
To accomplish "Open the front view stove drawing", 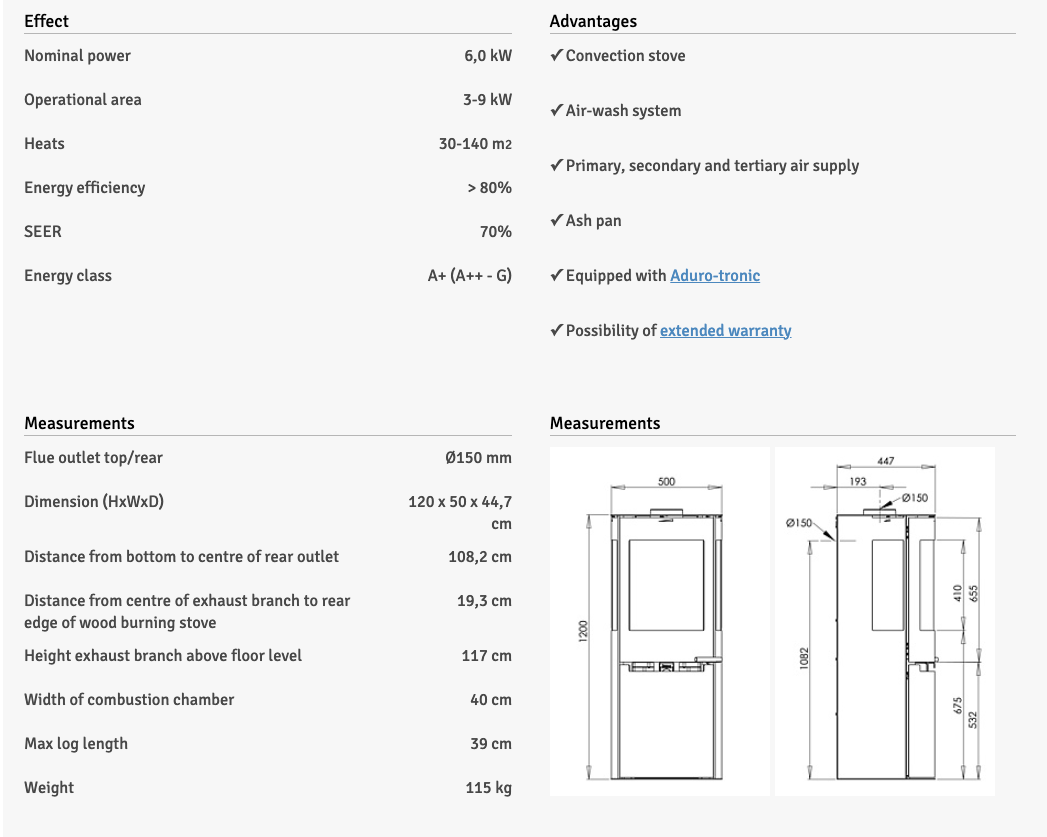I will point(660,621).
